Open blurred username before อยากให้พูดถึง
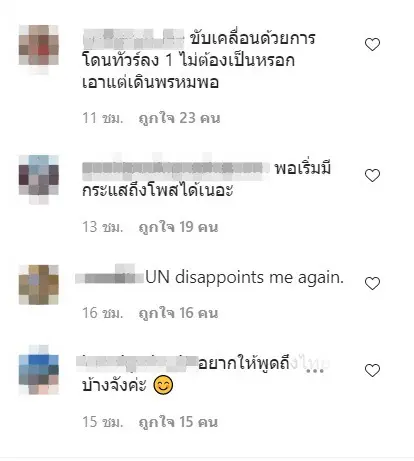Screen dimensions: 414x461 (137, 363)
